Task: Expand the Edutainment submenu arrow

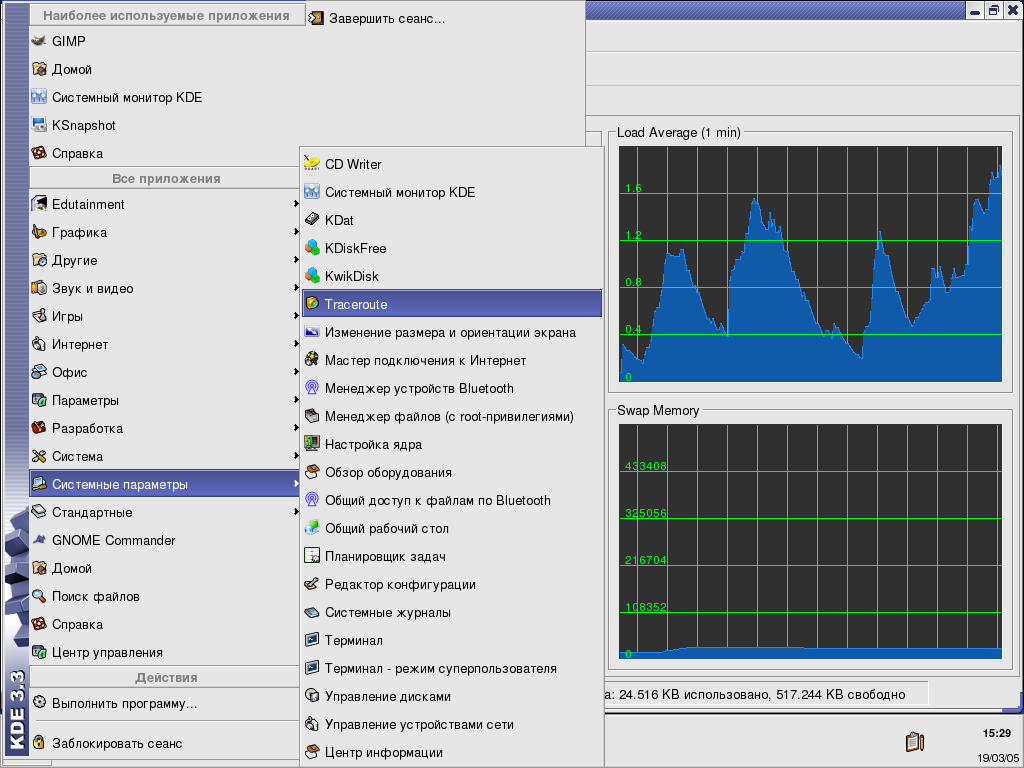Action: pyautogui.click(x=296, y=204)
